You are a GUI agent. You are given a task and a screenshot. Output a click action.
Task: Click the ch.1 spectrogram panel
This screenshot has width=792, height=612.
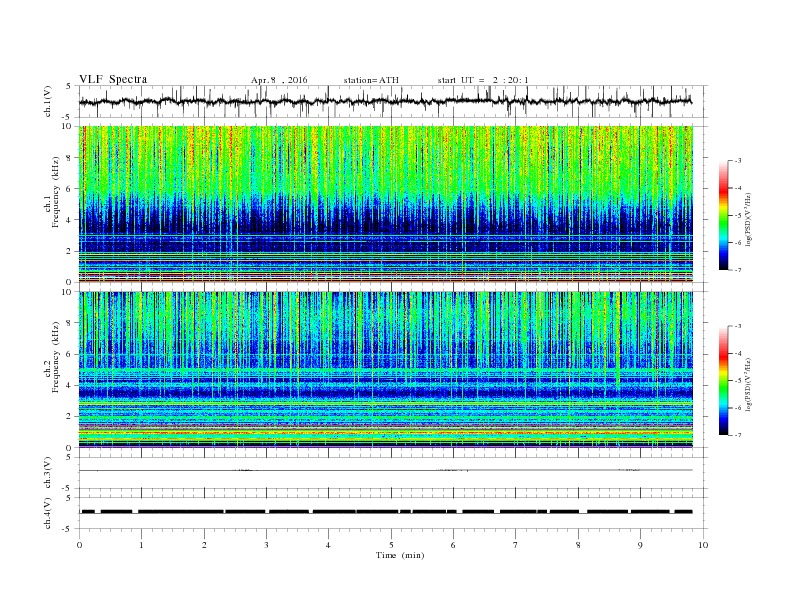point(386,203)
